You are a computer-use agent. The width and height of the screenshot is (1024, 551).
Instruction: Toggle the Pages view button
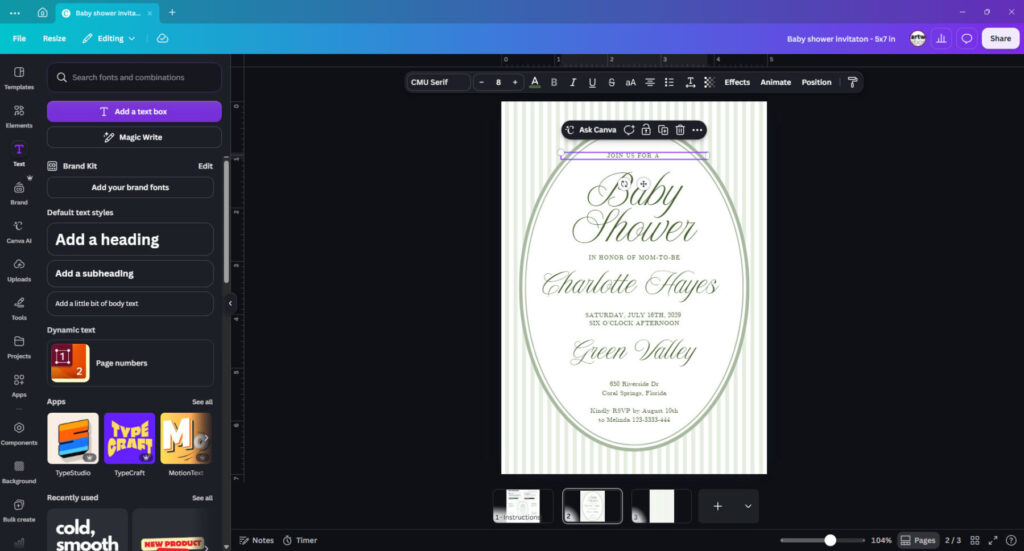[x=918, y=540]
